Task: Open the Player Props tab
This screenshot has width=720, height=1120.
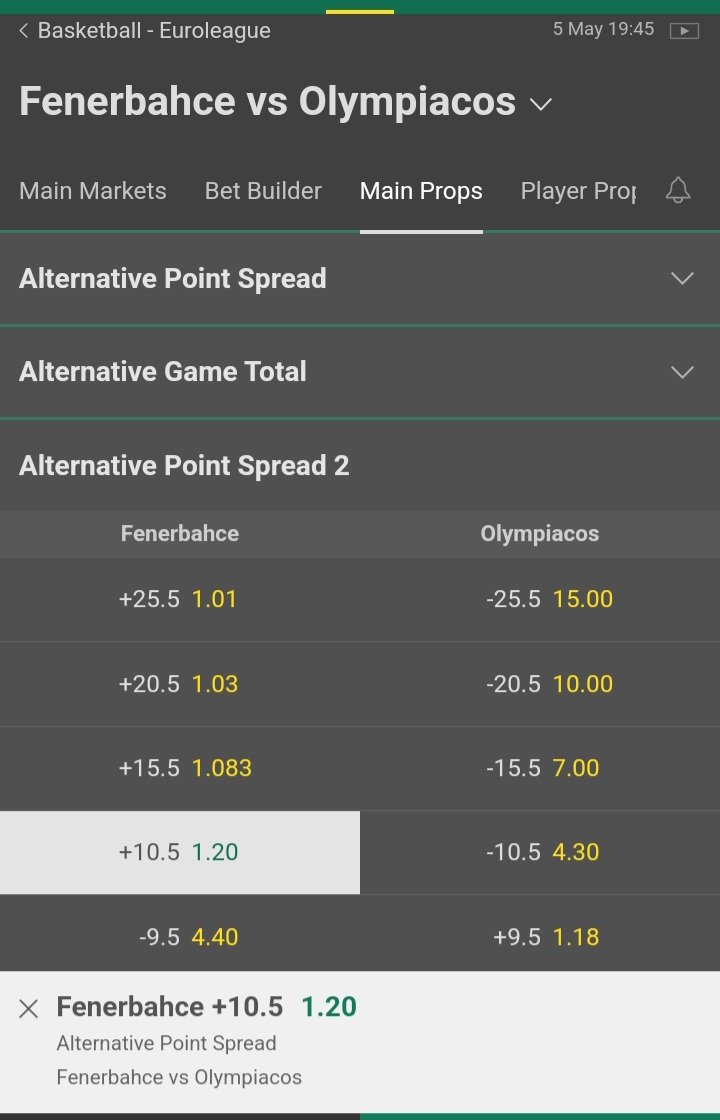Action: point(578,191)
